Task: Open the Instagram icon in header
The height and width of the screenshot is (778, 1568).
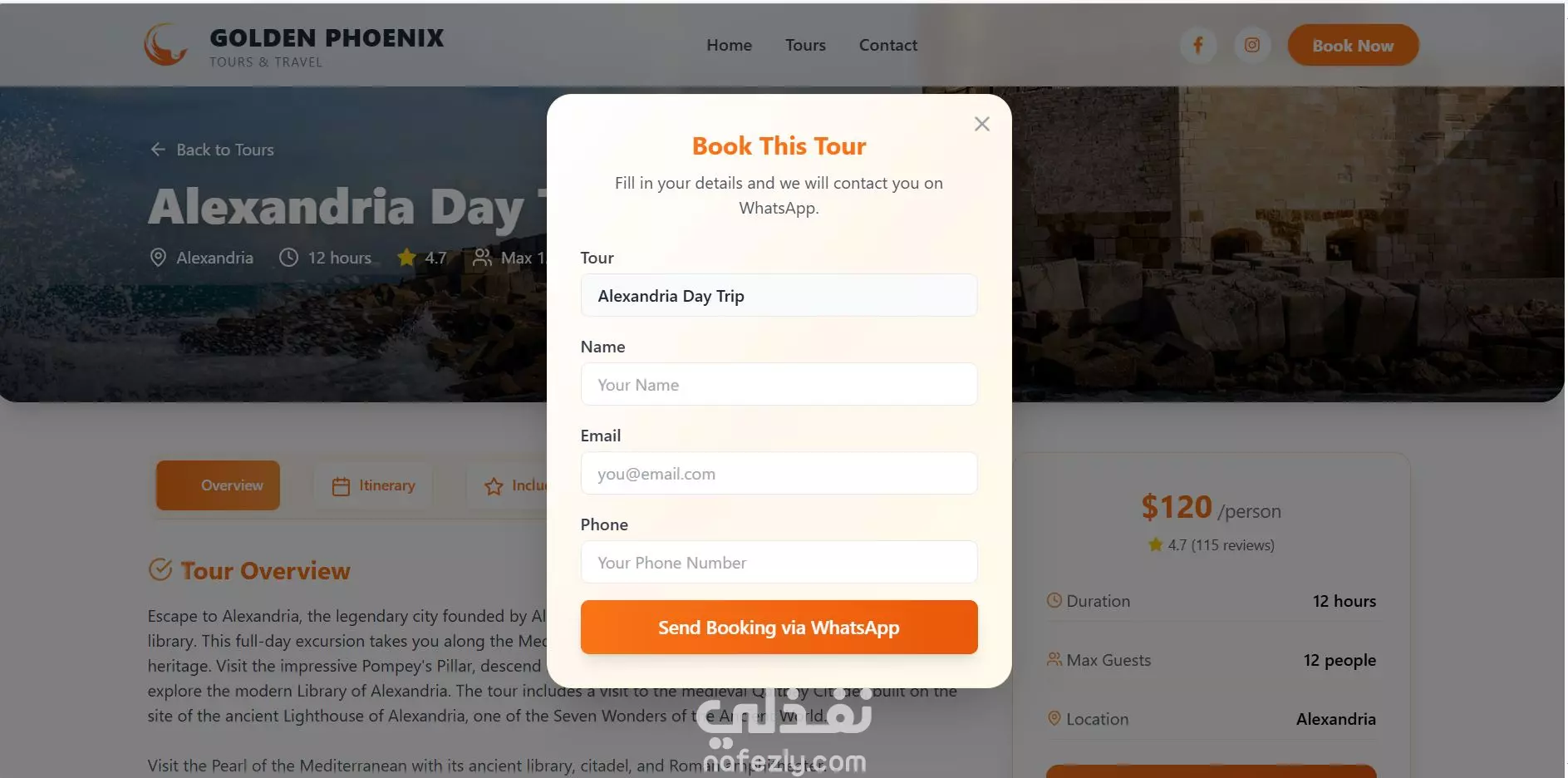Action: tap(1252, 45)
